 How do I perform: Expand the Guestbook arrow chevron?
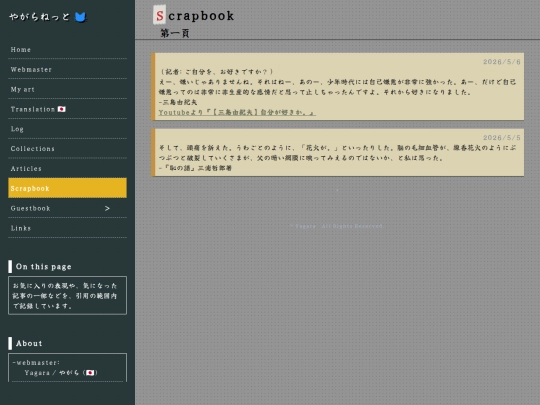107,208
